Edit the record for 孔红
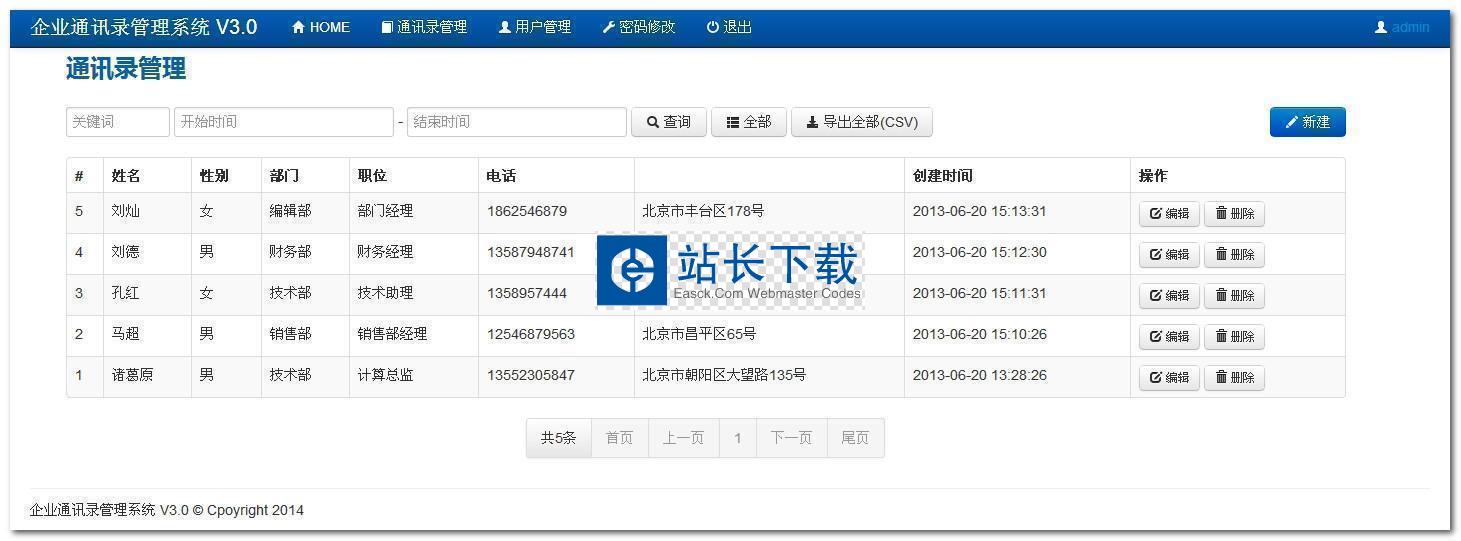1461x541 pixels. (1169, 295)
